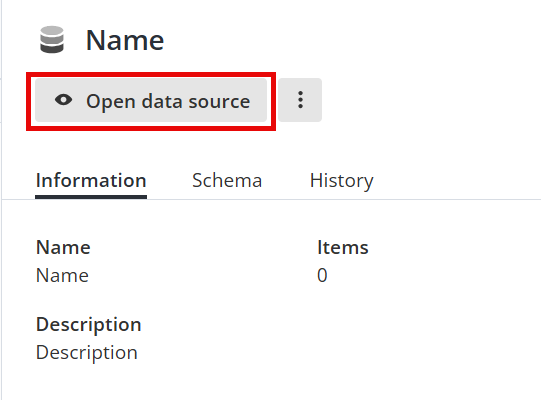Screen dimensions: 541x400
Task: Switch to the Schema tab
Action: click(227, 181)
